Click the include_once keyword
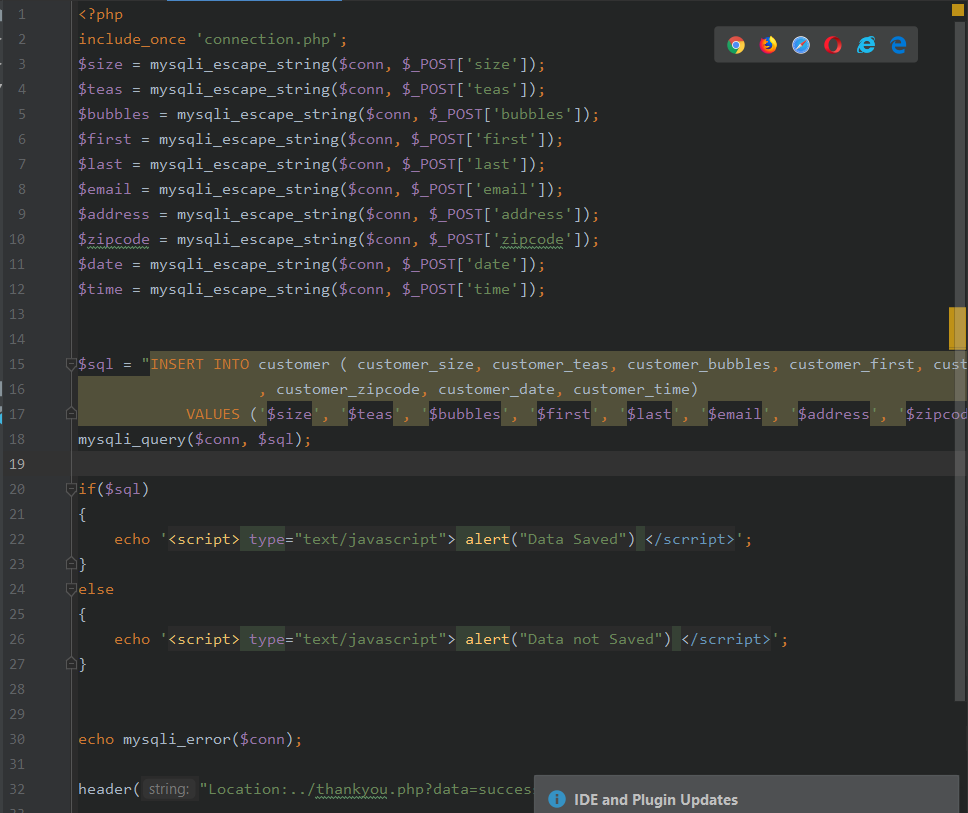Viewport: 968px width, 813px height. pos(132,39)
